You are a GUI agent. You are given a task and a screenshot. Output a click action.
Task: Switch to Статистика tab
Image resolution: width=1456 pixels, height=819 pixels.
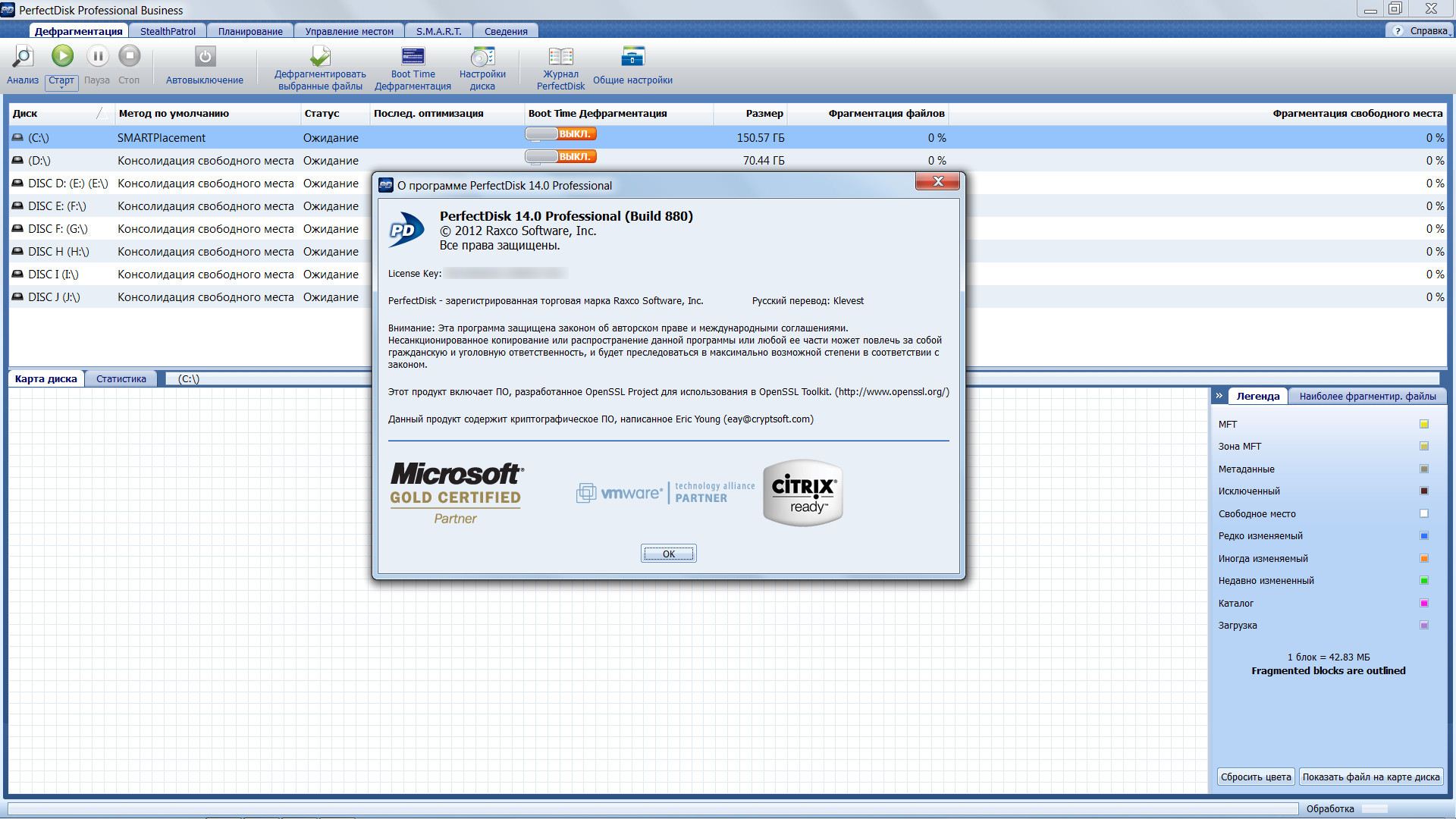tap(121, 378)
